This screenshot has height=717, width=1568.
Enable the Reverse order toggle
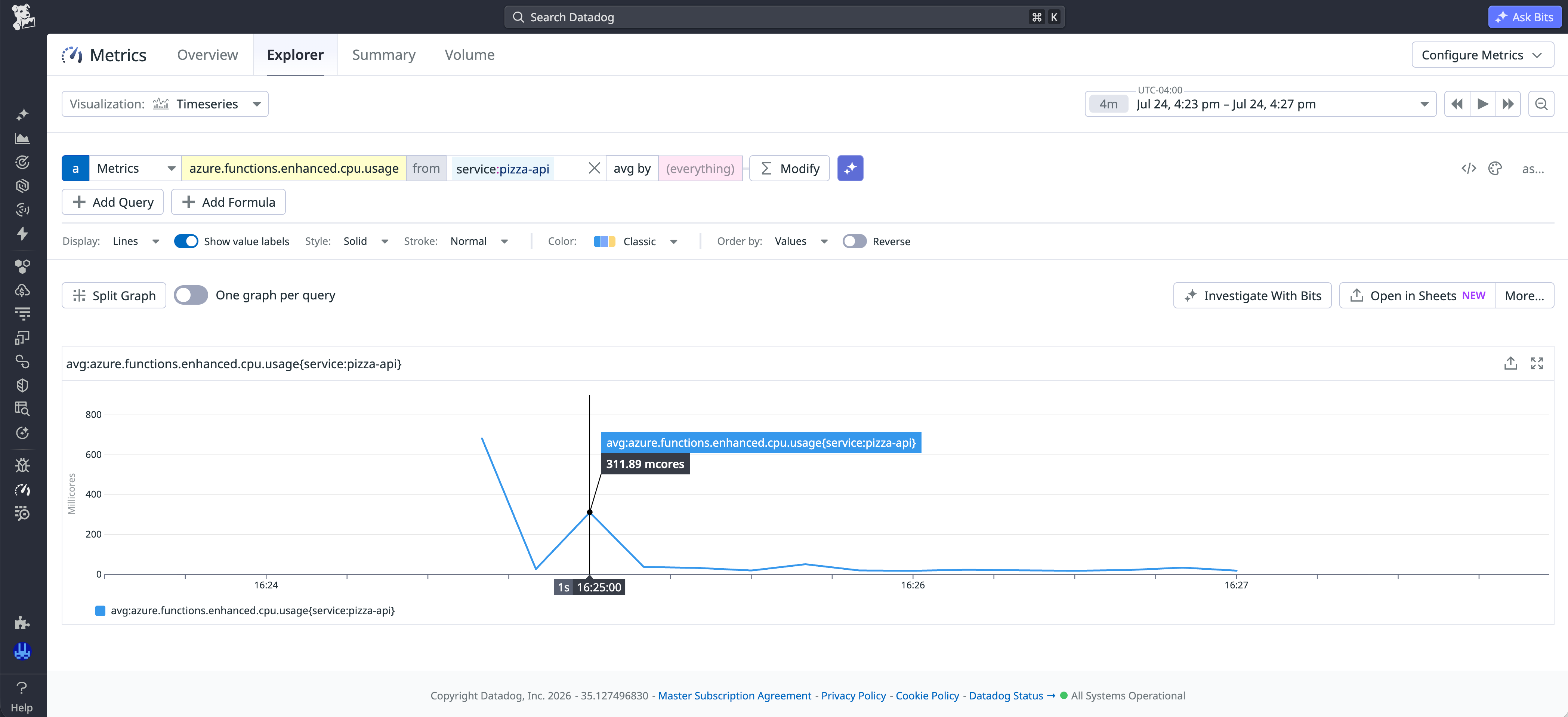coord(854,241)
